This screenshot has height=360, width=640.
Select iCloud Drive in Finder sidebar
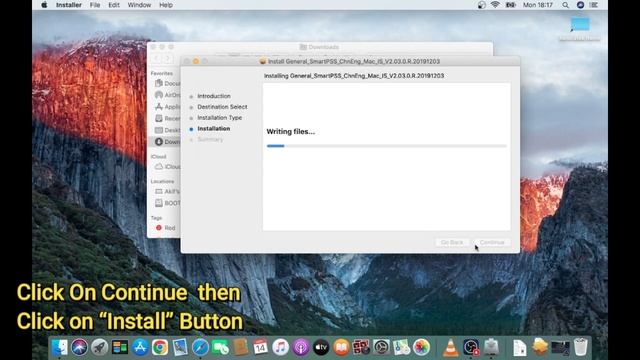(x=167, y=167)
